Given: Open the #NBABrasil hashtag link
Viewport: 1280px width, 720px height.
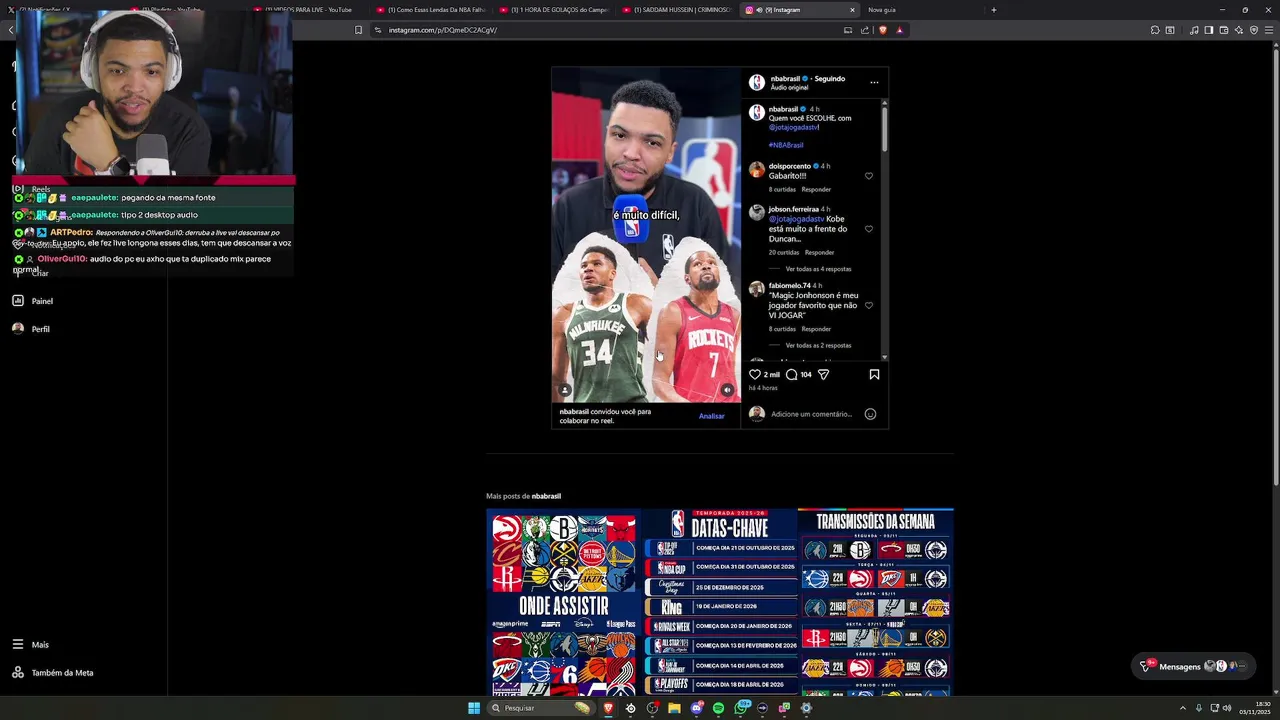Looking at the screenshot, I should point(786,145).
